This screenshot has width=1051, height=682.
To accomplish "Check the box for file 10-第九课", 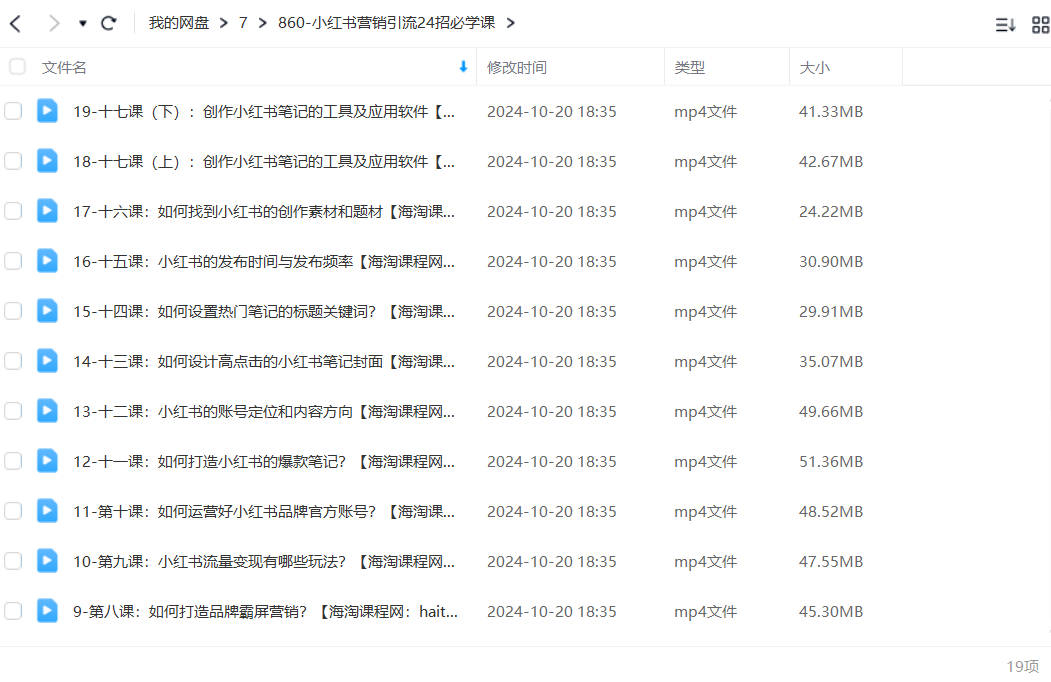I will pyautogui.click(x=13, y=561).
